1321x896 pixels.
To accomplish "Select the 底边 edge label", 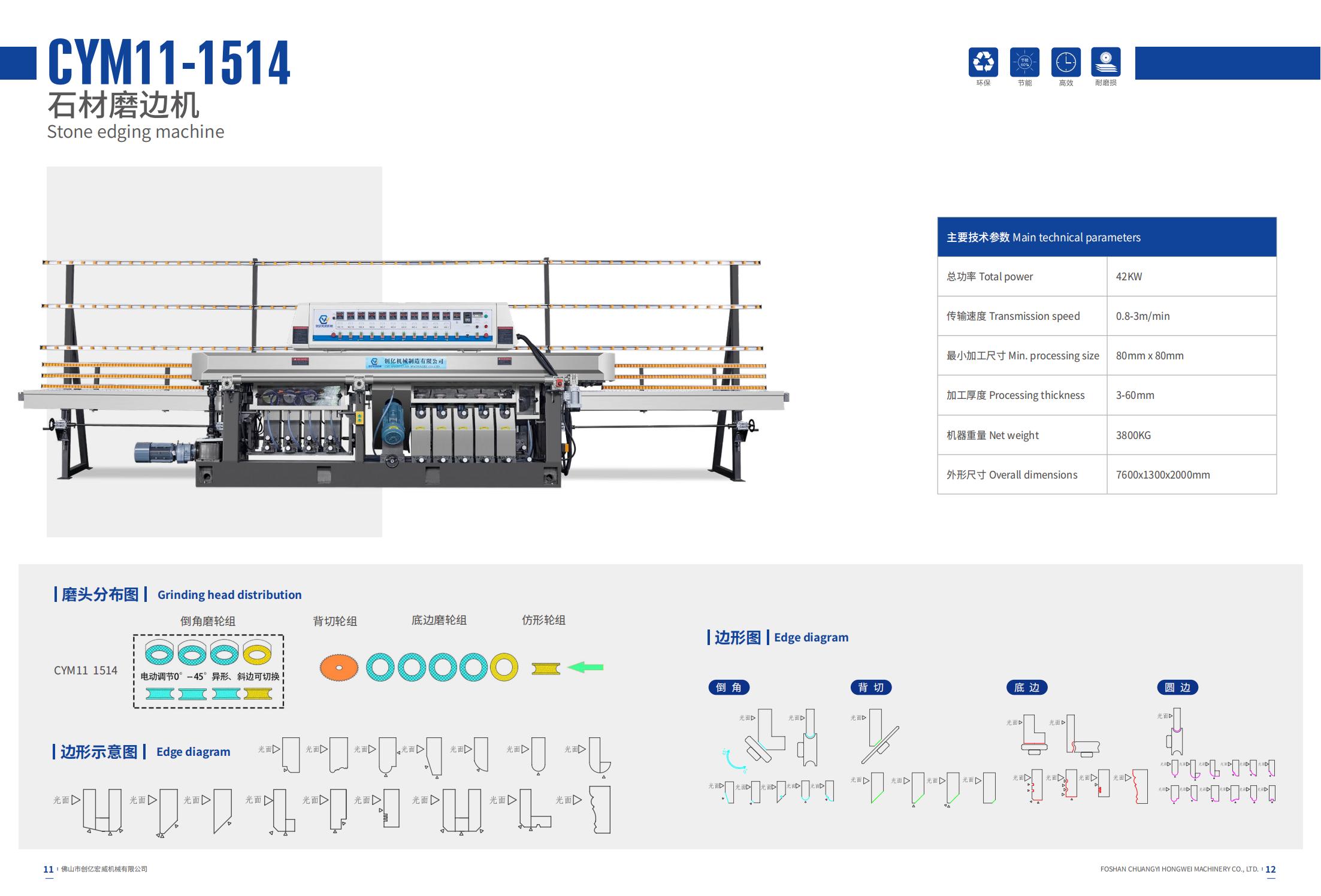I will click(1027, 688).
